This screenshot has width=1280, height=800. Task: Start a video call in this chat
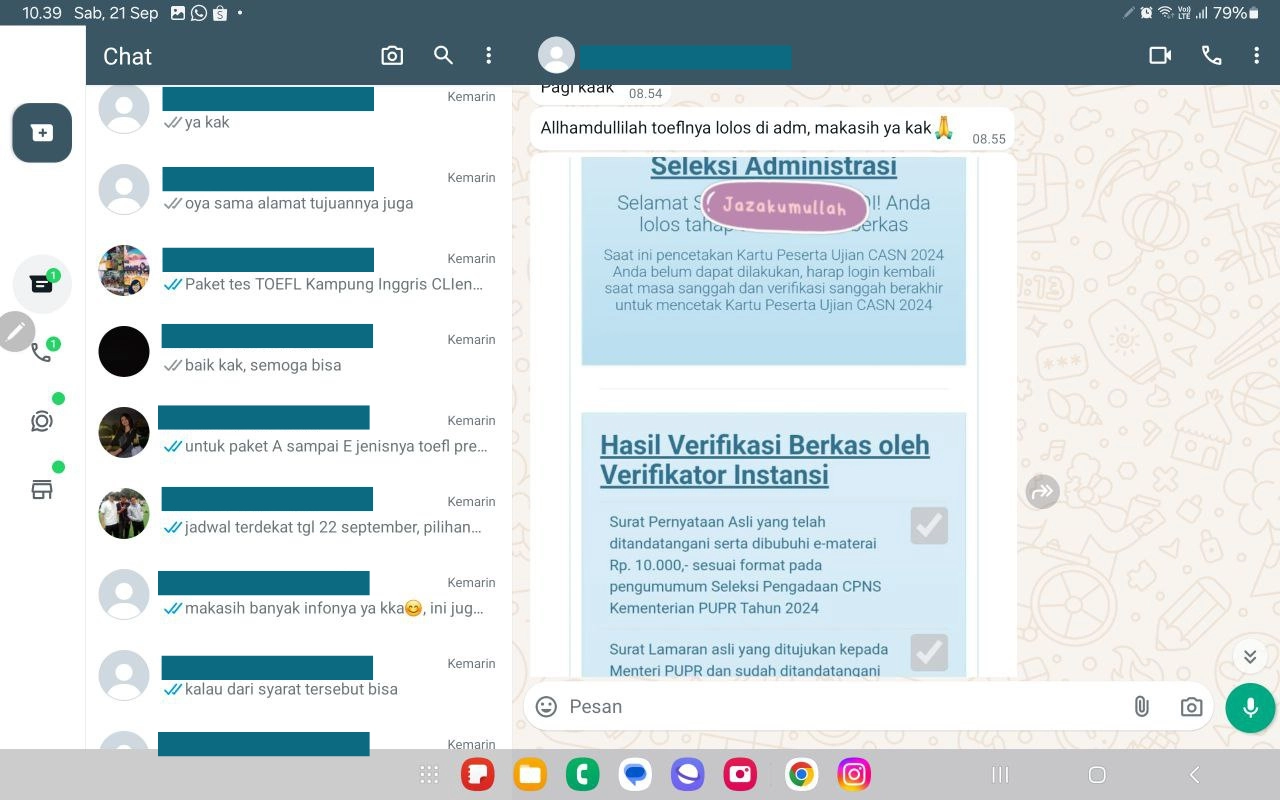coord(1160,56)
